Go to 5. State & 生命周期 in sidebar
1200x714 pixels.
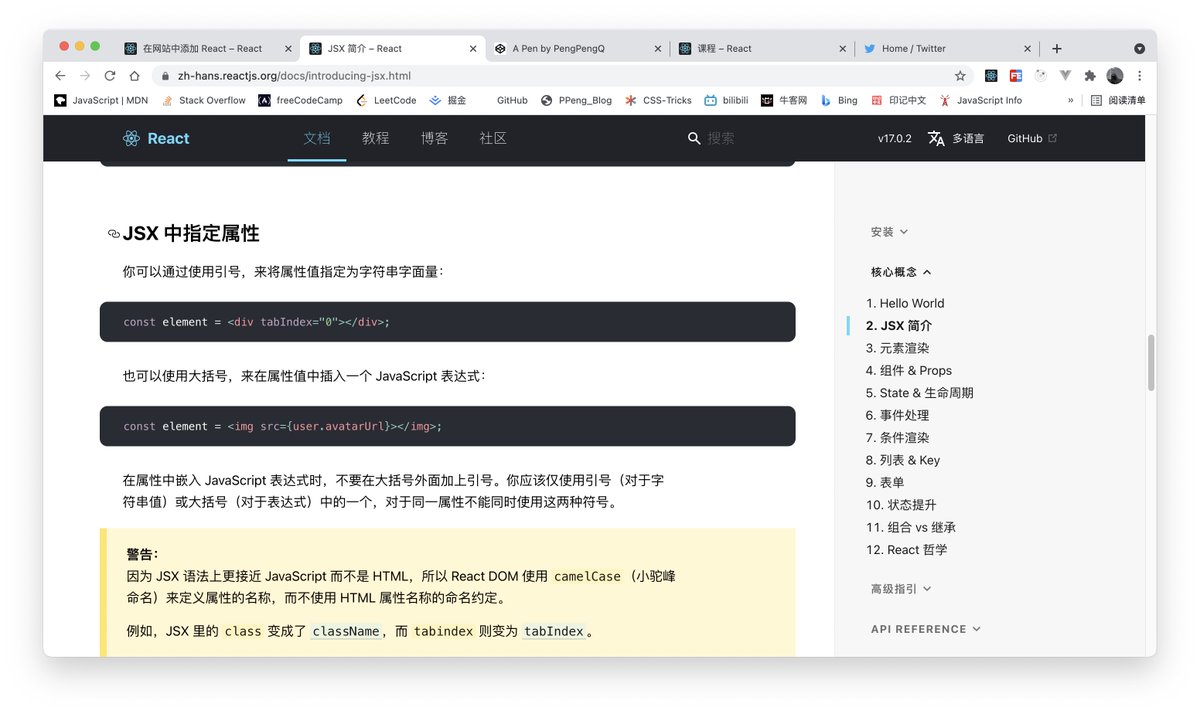tap(920, 393)
